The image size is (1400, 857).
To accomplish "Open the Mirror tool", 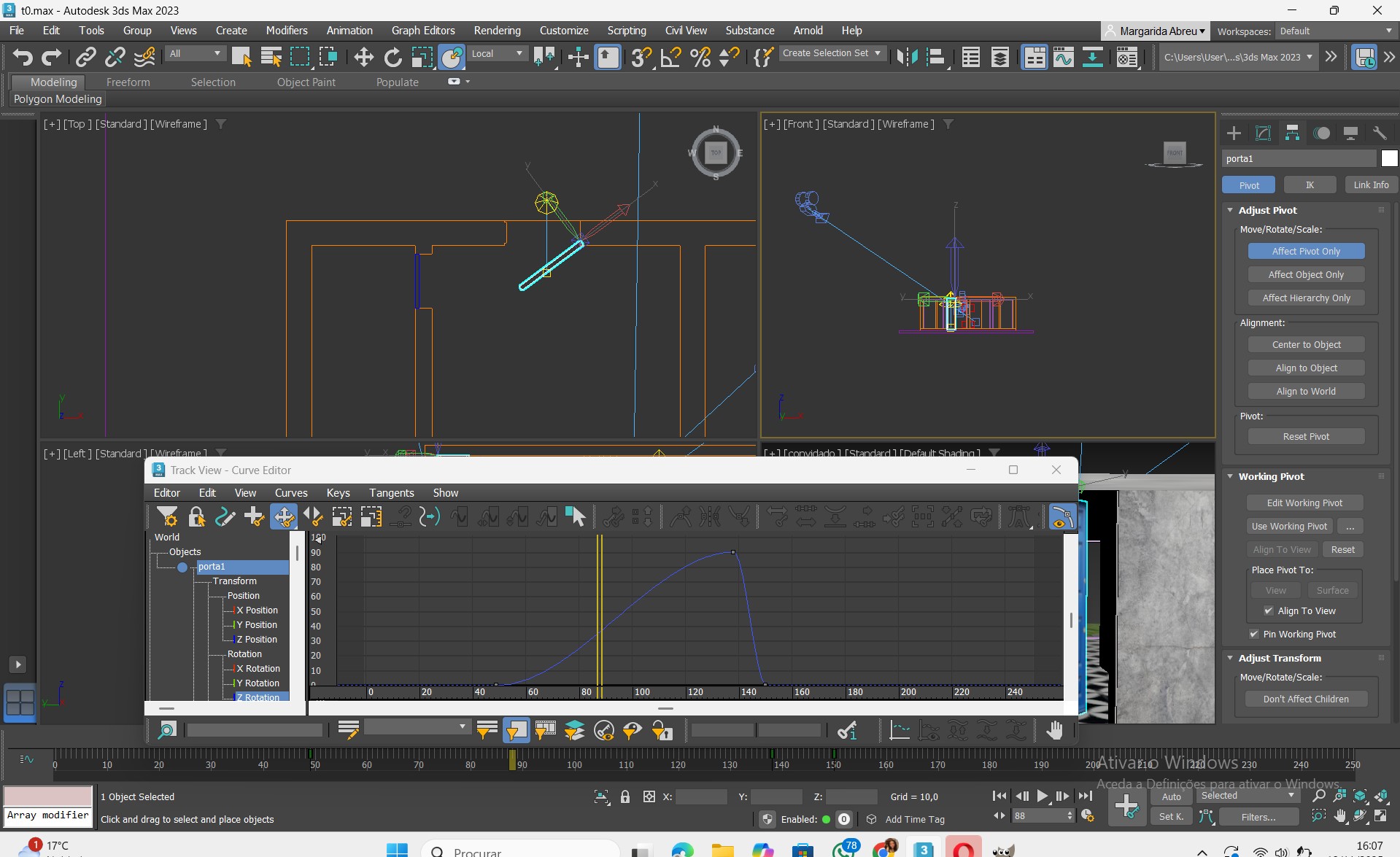I will tap(906, 57).
